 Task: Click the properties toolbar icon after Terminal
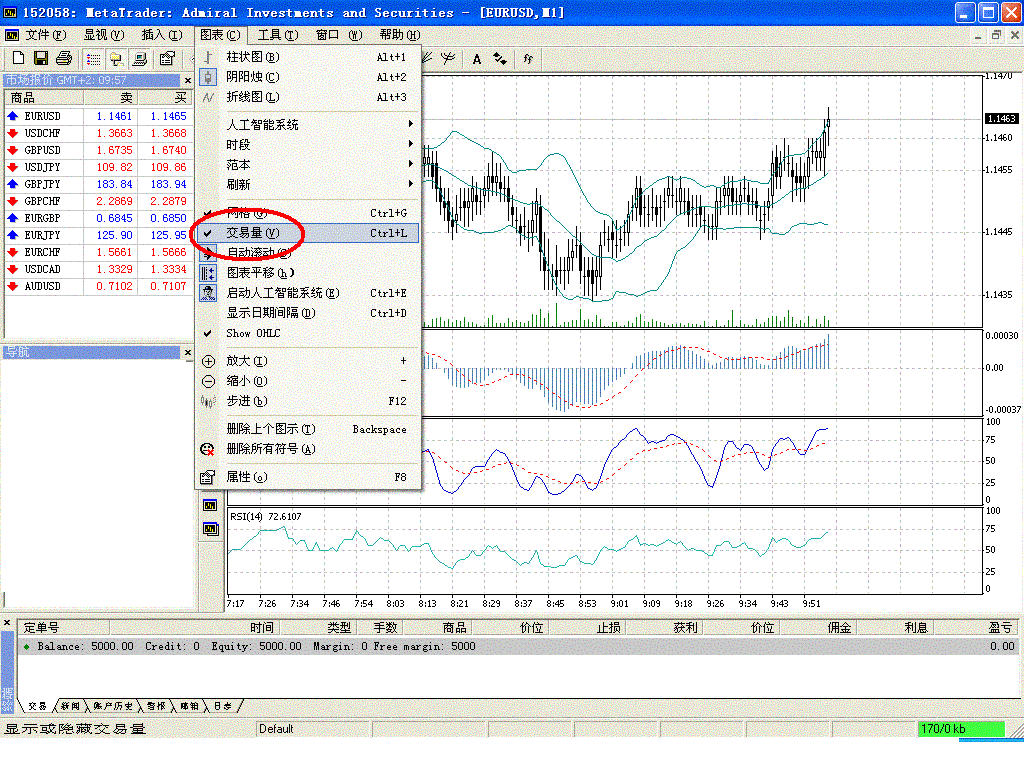[x=167, y=59]
